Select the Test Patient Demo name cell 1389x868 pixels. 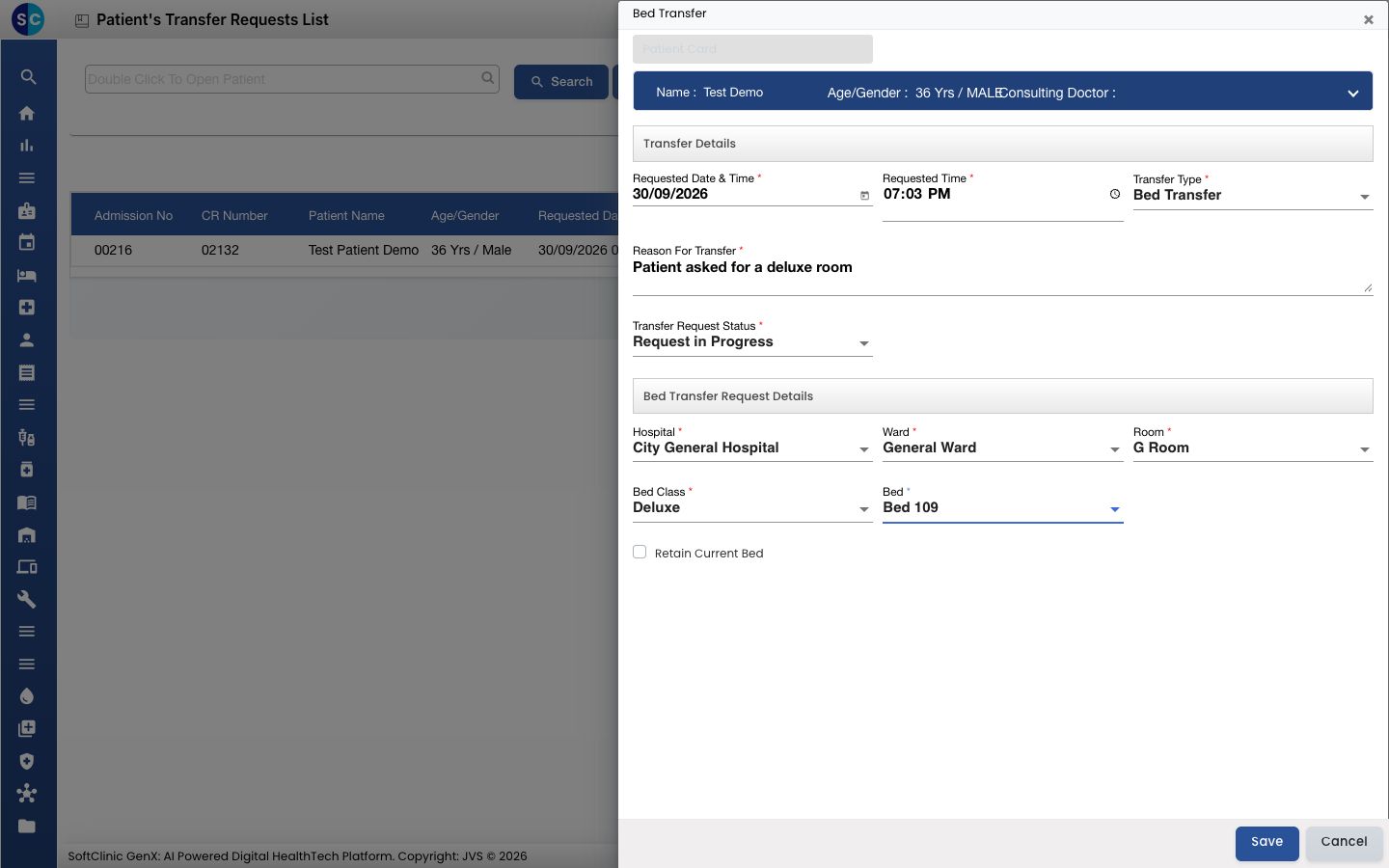coord(364,250)
